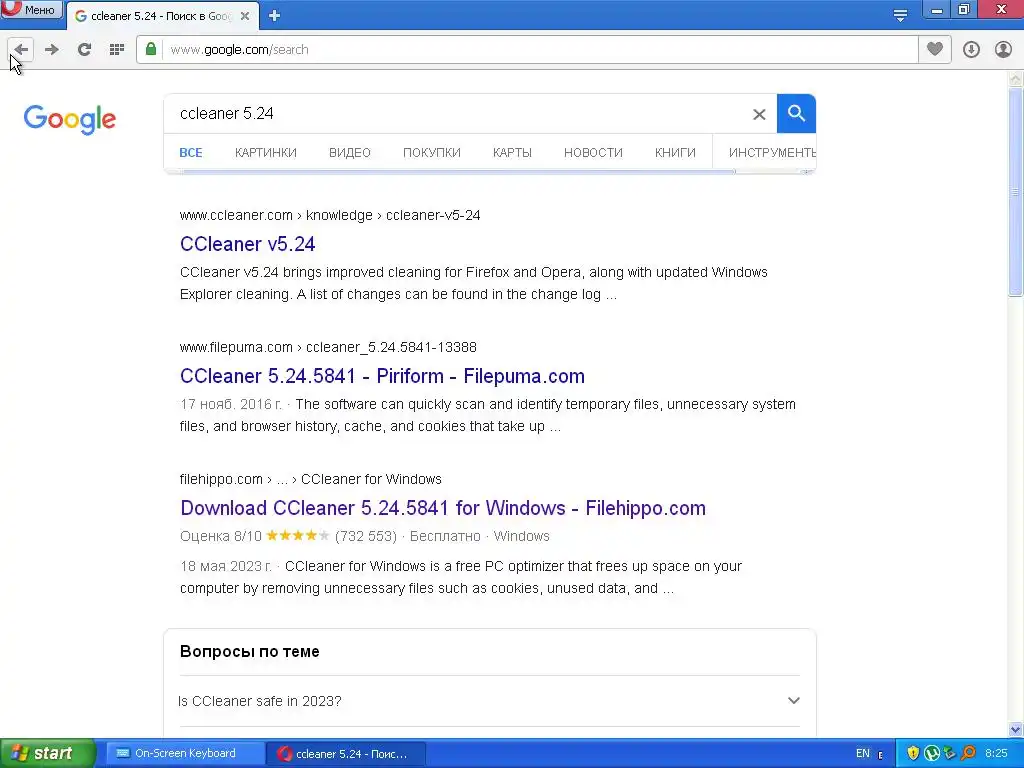Switch to the КАРТЫ tab
The width and height of the screenshot is (1024, 768).
512,153
